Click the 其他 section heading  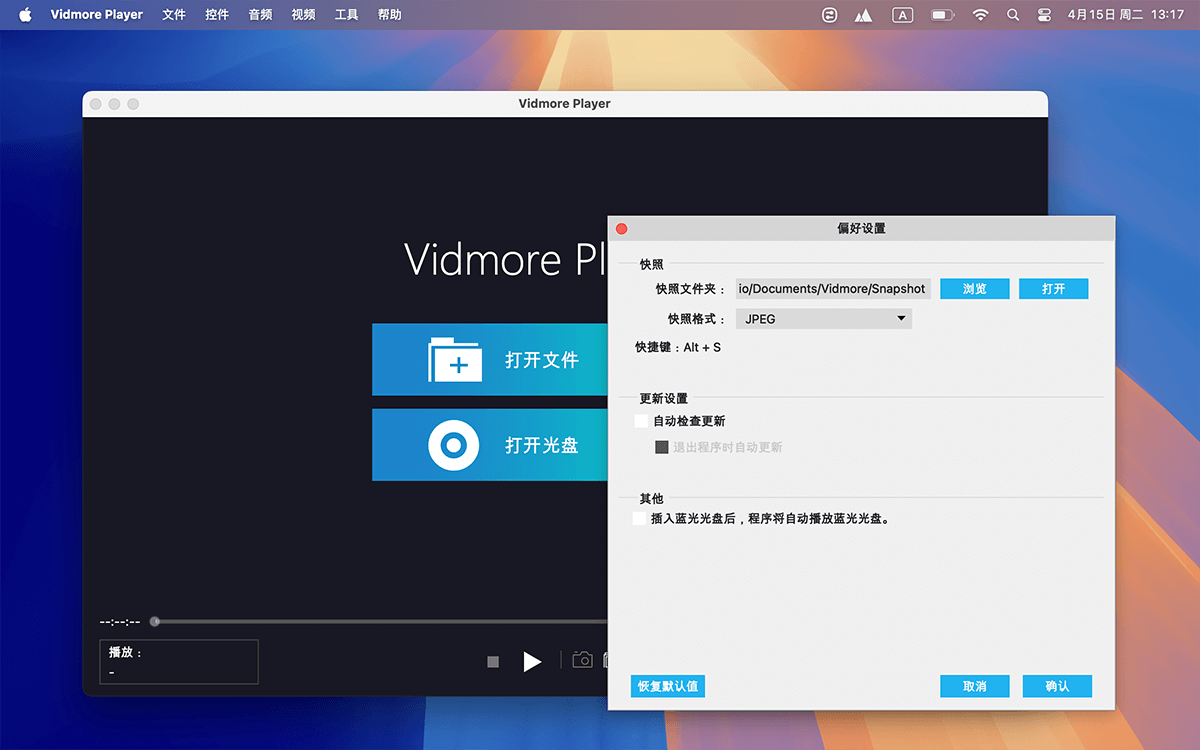click(x=652, y=498)
